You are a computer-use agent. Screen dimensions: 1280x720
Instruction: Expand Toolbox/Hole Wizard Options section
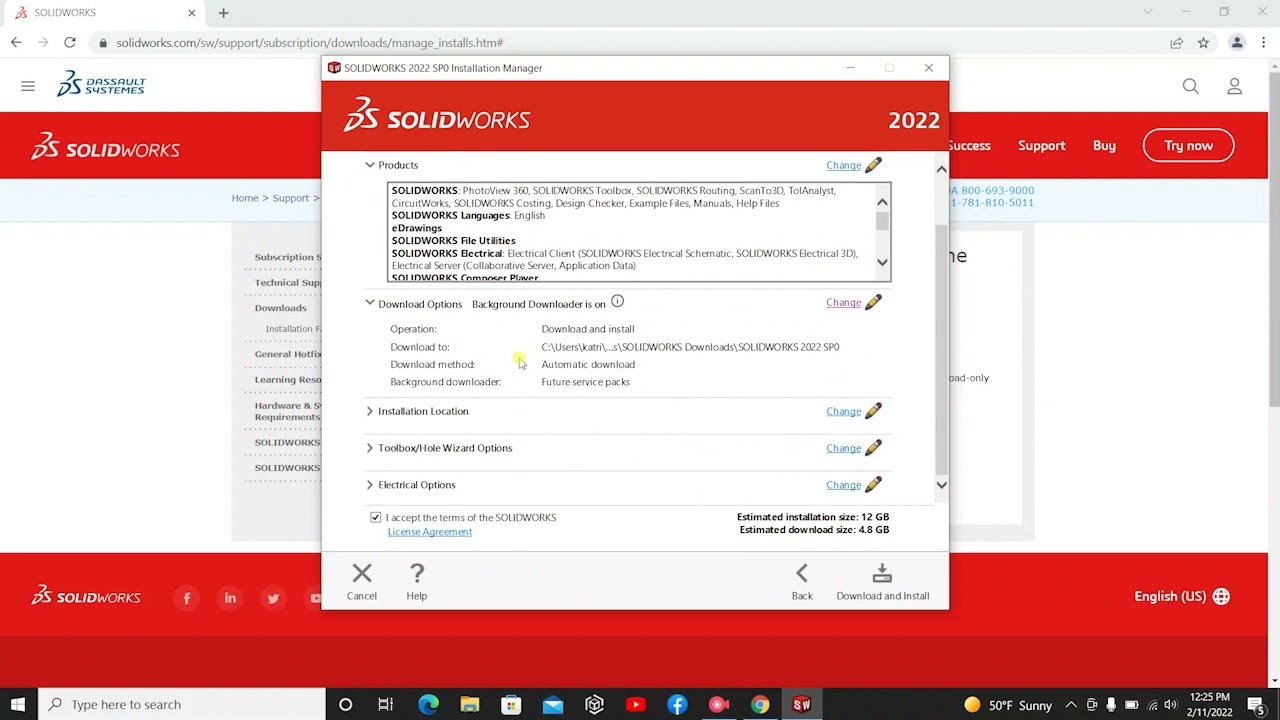[x=369, y=448]
